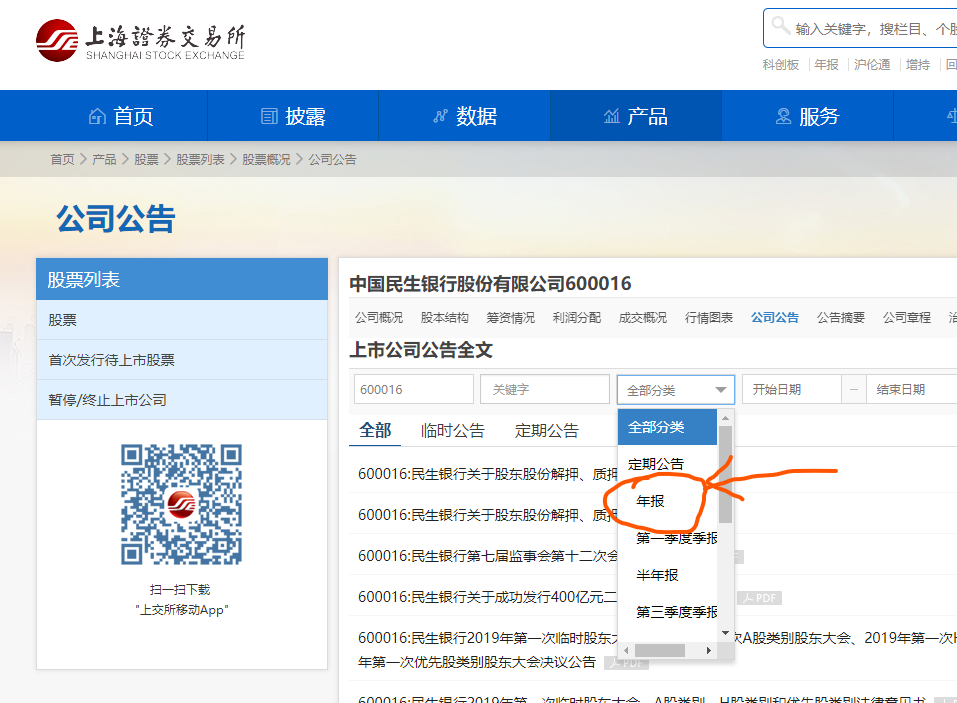Open the 服务 navigation menu
The width and height of the screenshot is (957, 703).
[807, 116]
